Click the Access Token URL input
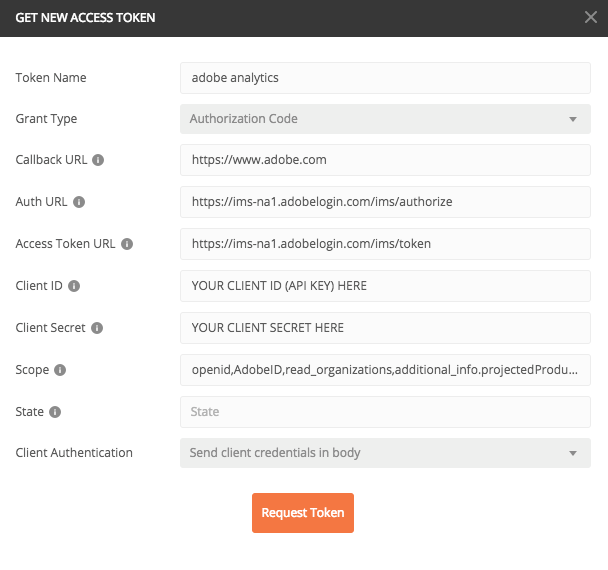Image resolution: width=608 pixels, height=570 pixels. [x=385, y=244]
